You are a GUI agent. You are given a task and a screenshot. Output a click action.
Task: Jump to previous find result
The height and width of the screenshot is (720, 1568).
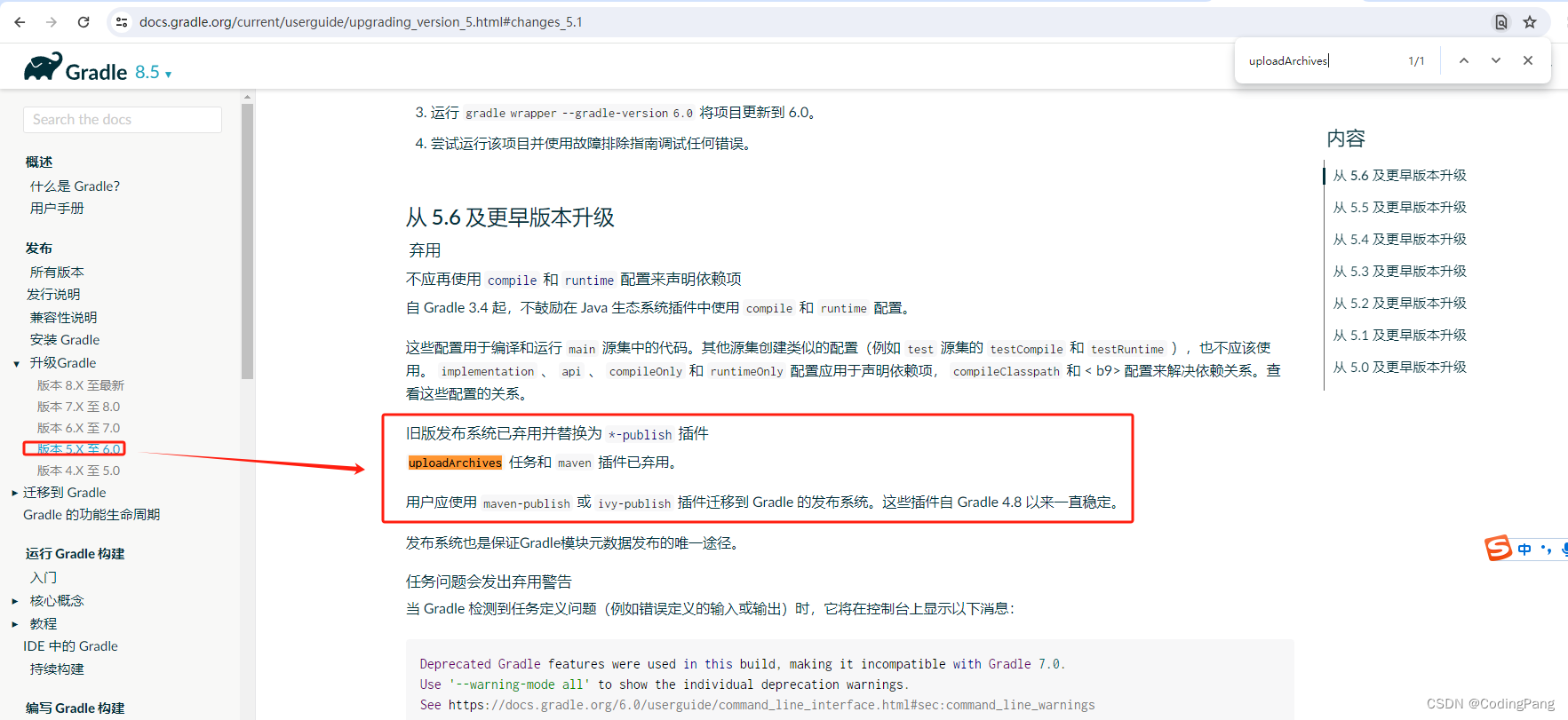pyautogui.click(x=1464, y=60)
